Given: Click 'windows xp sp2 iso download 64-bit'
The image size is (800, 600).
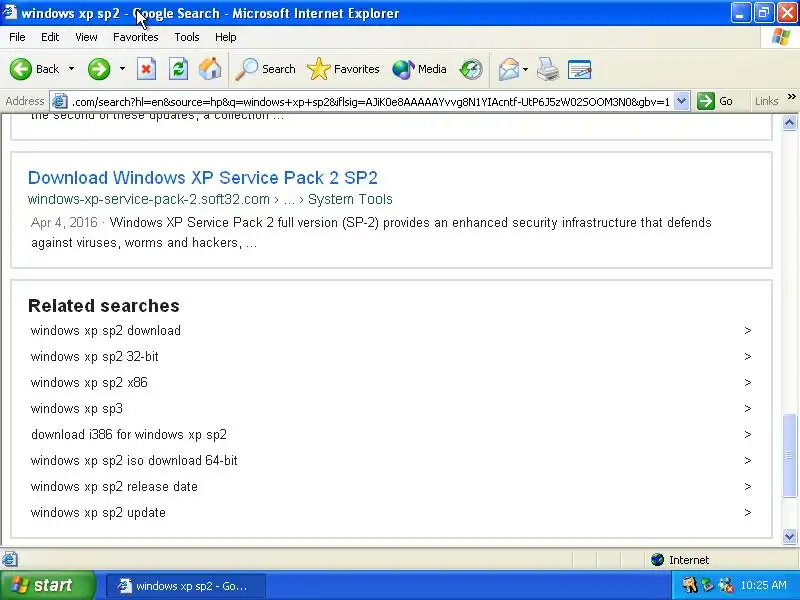Looking at the screenshot, I should (134, 461).
